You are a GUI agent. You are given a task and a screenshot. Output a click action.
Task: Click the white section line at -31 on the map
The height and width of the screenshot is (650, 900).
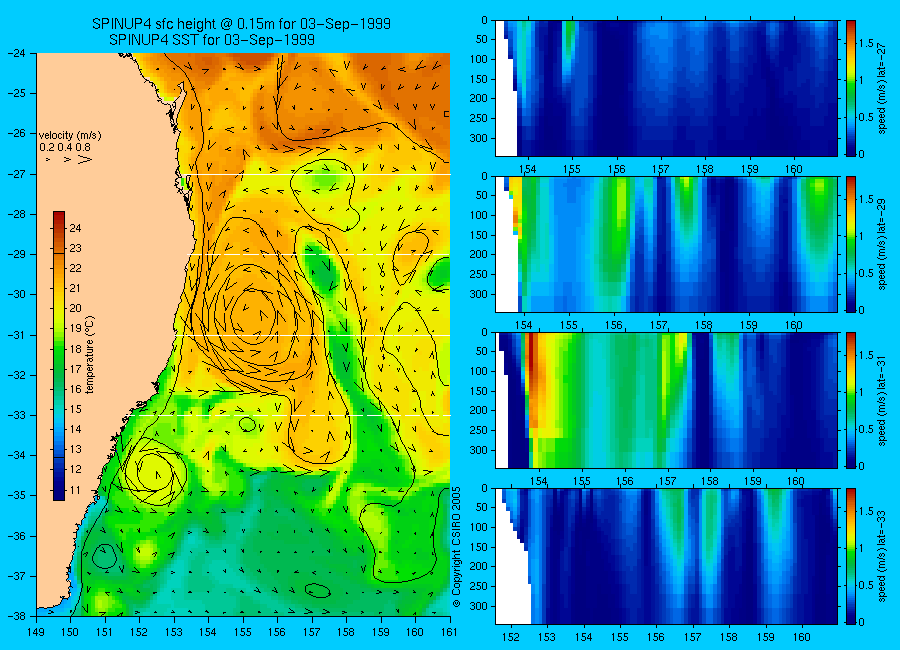pyautogui.click(x=313, y=335)
